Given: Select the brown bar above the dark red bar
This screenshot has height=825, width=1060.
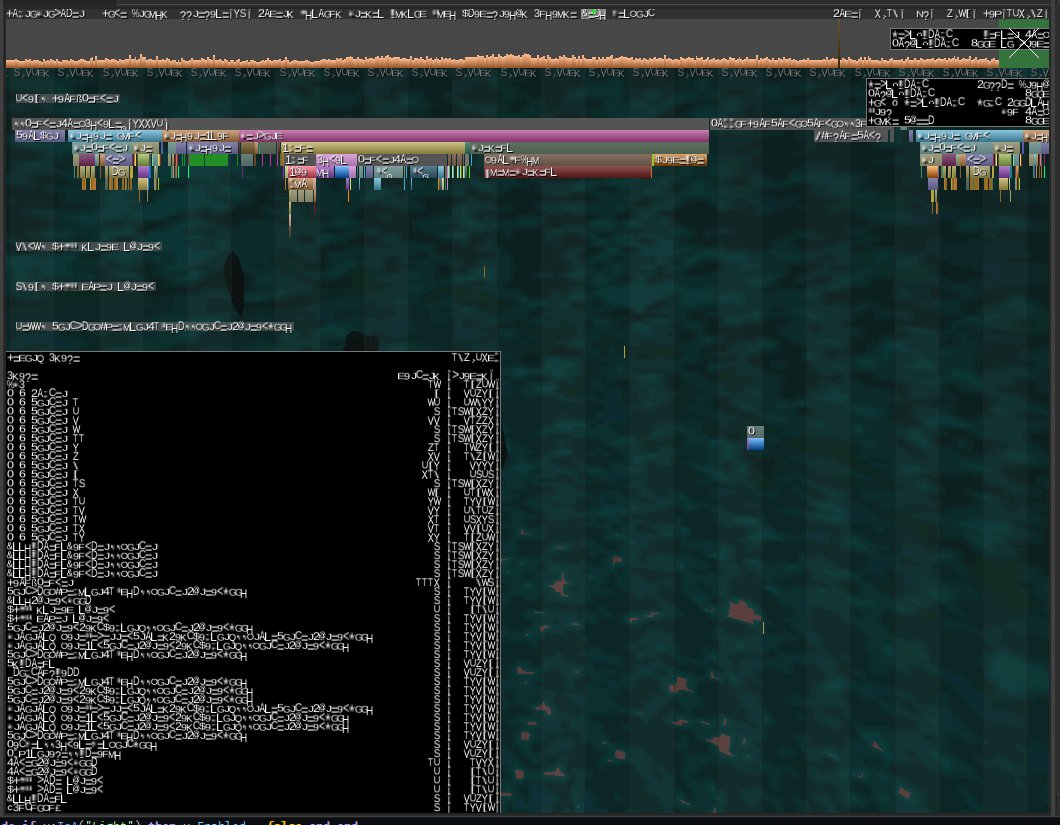Looking at the screenshot, I should pyautogui.click(x=568, y=161).
